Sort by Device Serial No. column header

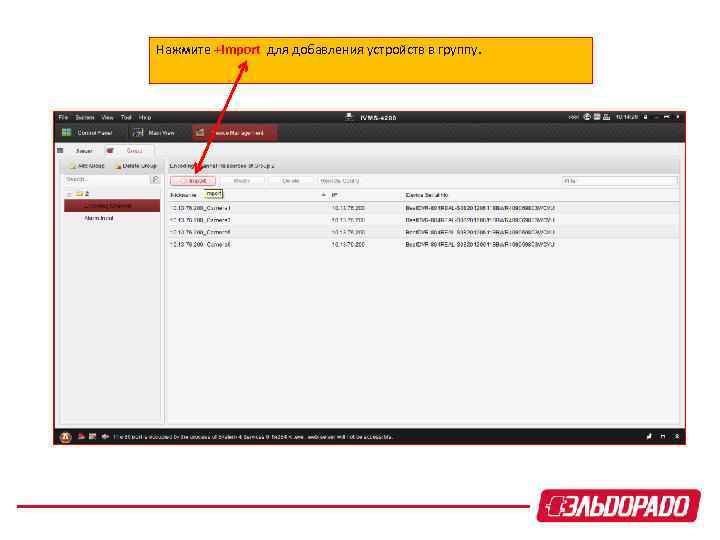click(427, 195)
